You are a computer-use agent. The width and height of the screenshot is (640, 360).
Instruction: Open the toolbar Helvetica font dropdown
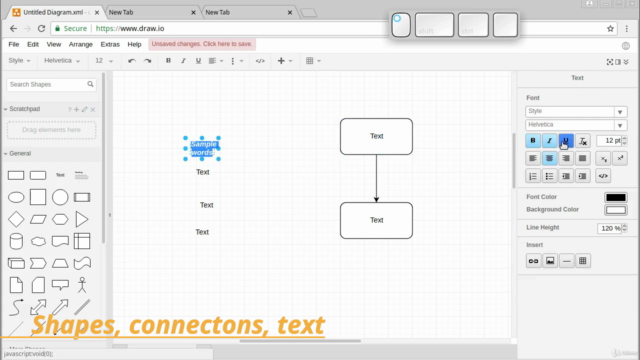(62, 60)
